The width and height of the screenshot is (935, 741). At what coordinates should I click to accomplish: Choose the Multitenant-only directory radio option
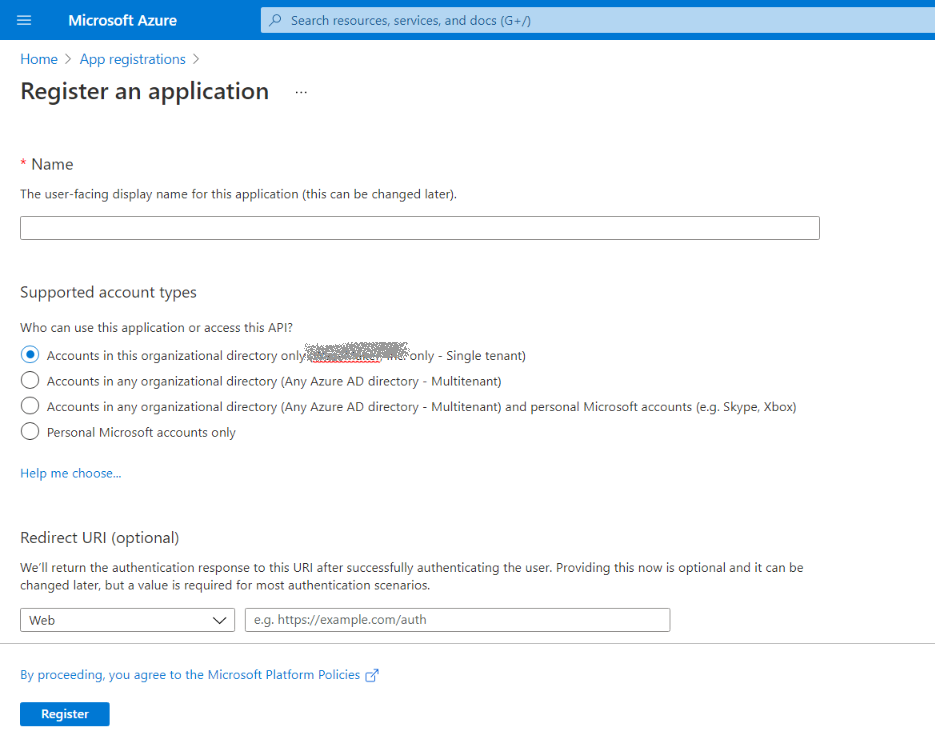coord(30,381)
